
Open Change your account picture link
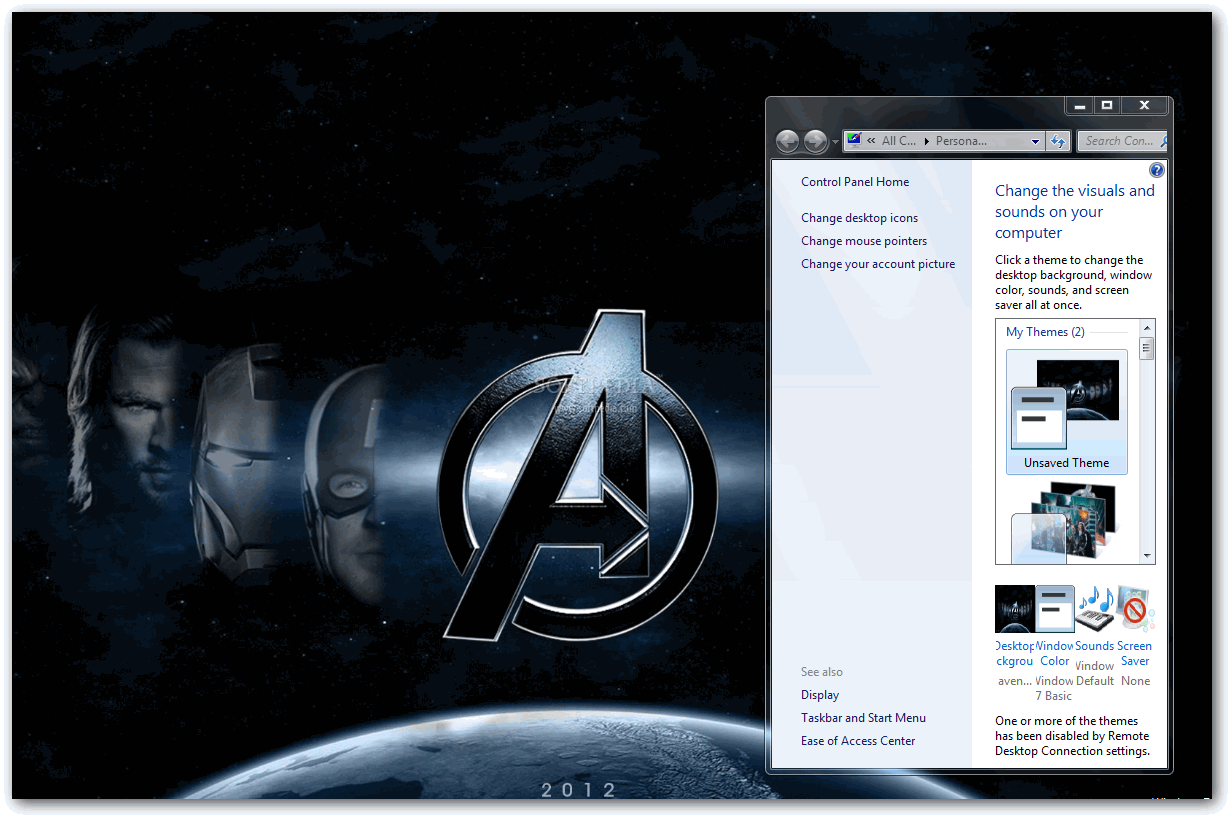pyautogui.click(x=878, y=264)
